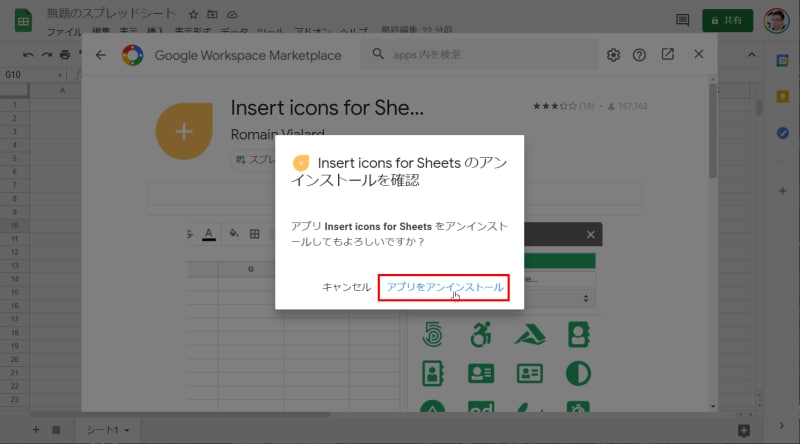
Task: Open Google account avatar
Action: [x=776, y=20]
